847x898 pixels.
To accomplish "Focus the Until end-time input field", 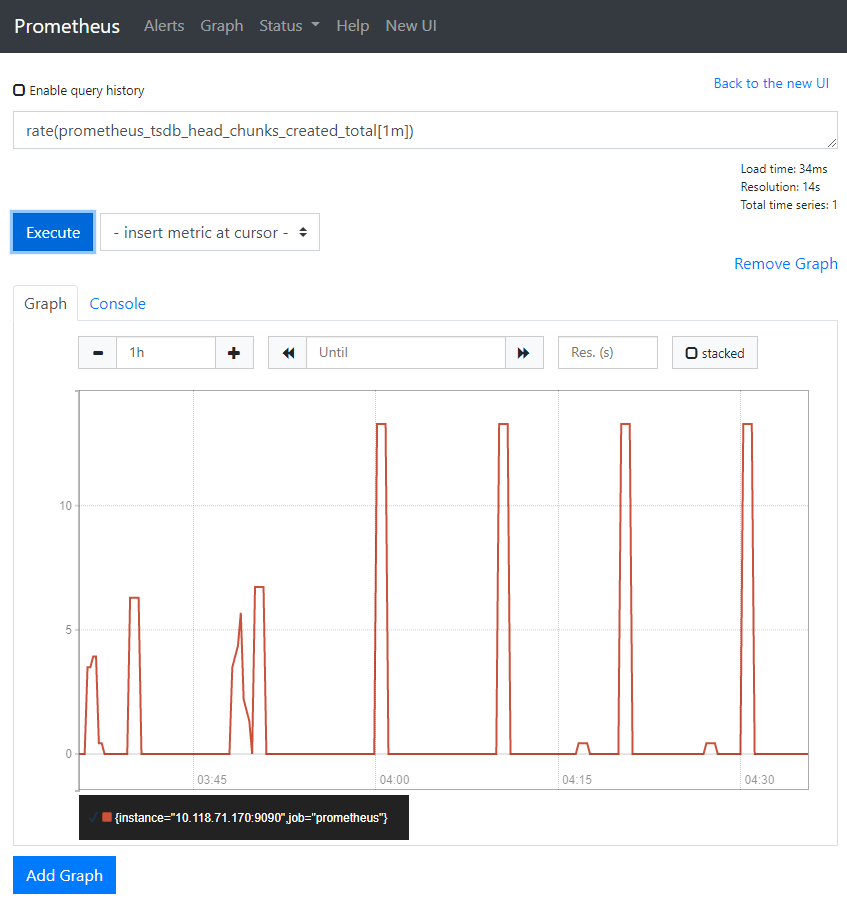I will [406, 353].
